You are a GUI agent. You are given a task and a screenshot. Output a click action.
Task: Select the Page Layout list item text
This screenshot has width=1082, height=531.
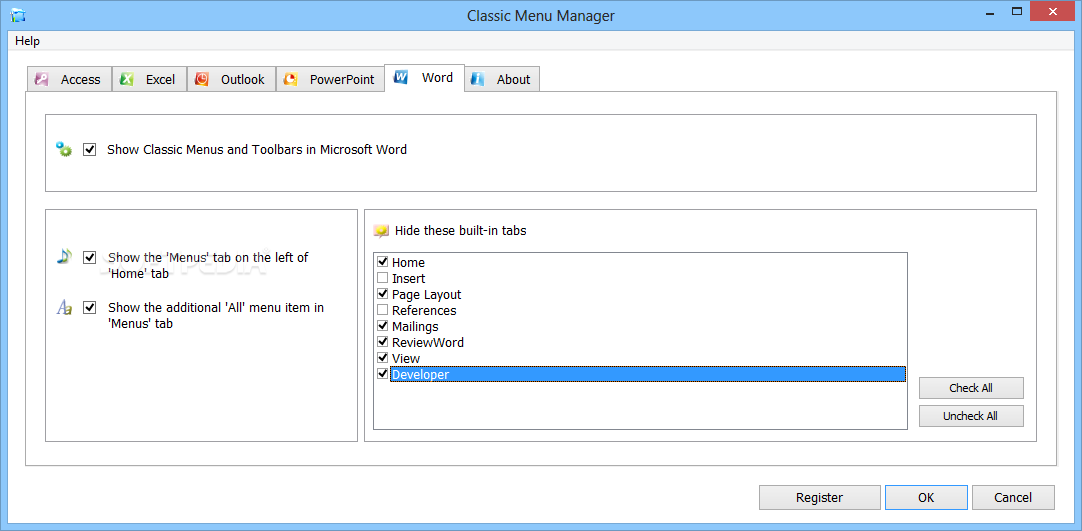click(426, 294)
